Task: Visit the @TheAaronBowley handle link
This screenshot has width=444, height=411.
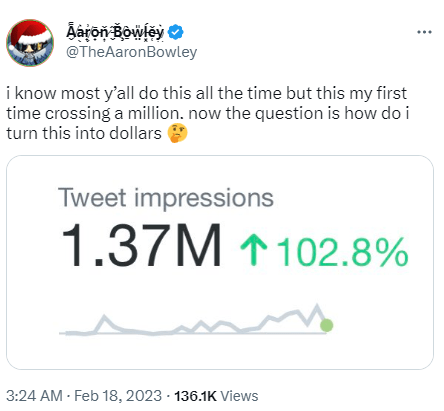Action: tap(132, 52)
